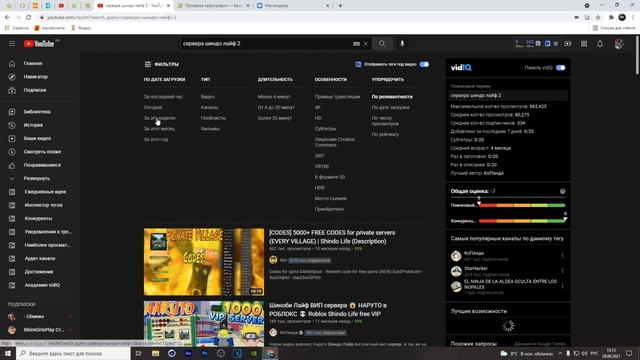
Task: Open the YouTube apps grid icon
Action: (584, 44)
